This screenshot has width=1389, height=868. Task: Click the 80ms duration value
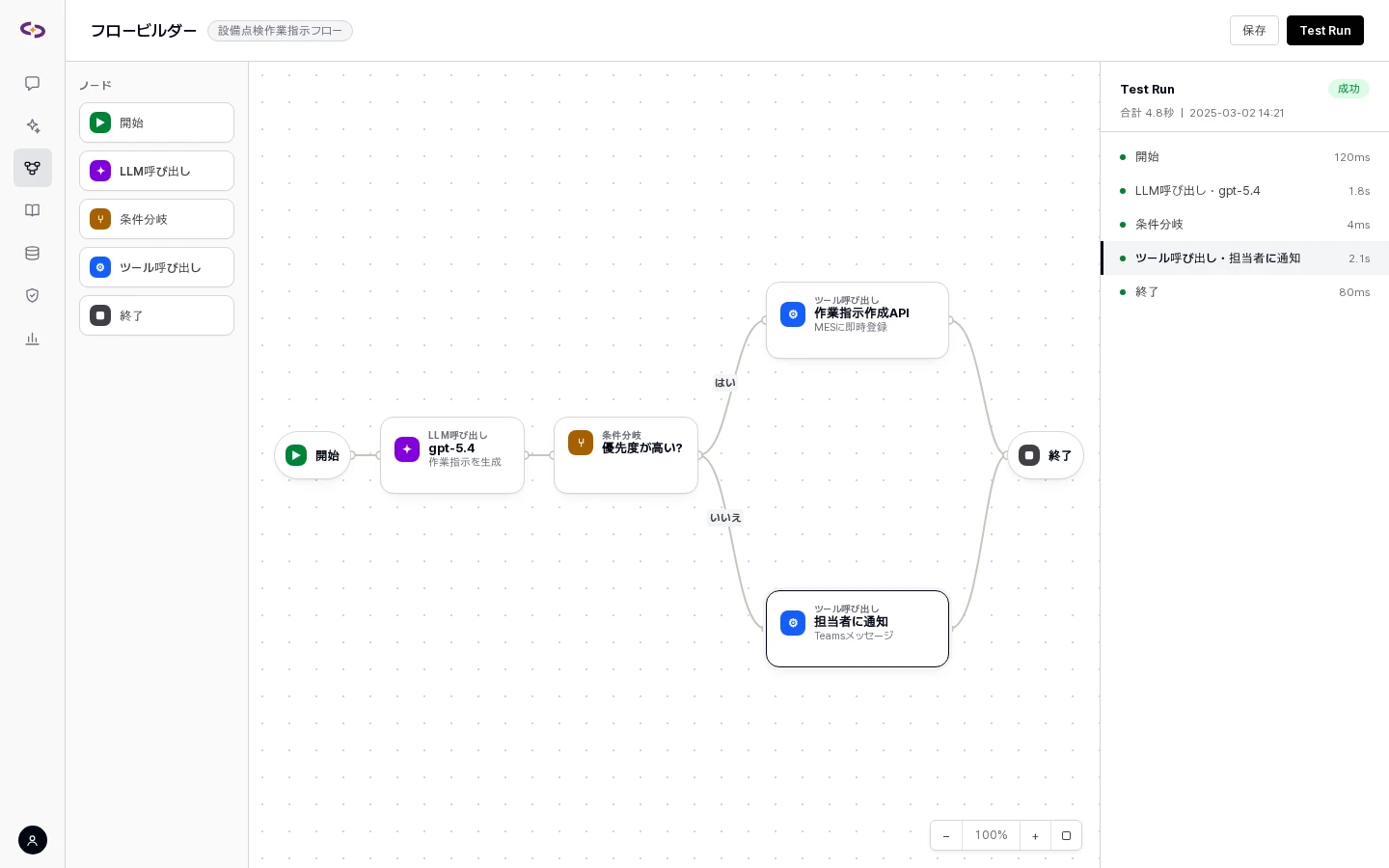1354,292
